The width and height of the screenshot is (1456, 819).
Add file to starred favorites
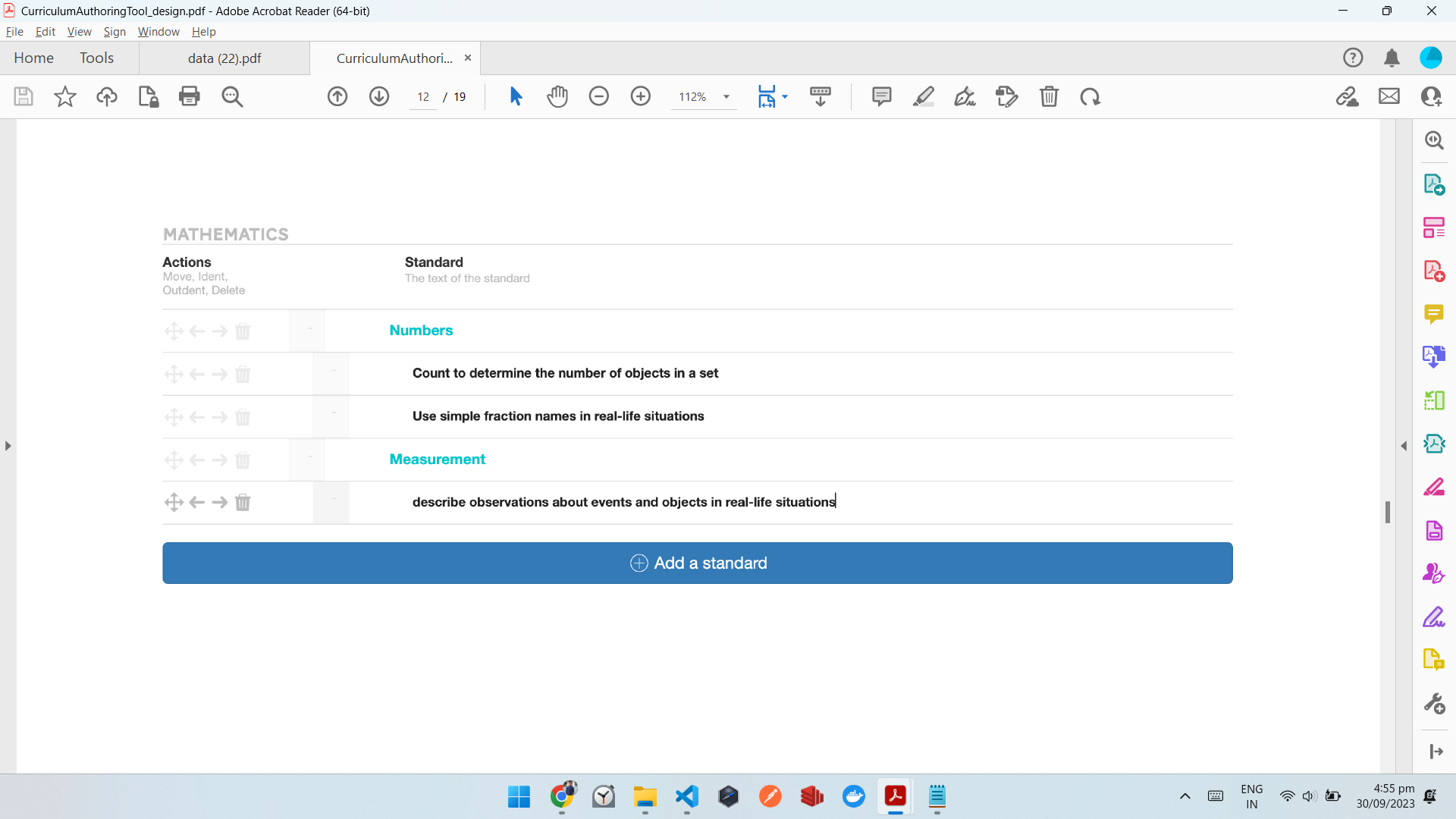tap(65, 96)
